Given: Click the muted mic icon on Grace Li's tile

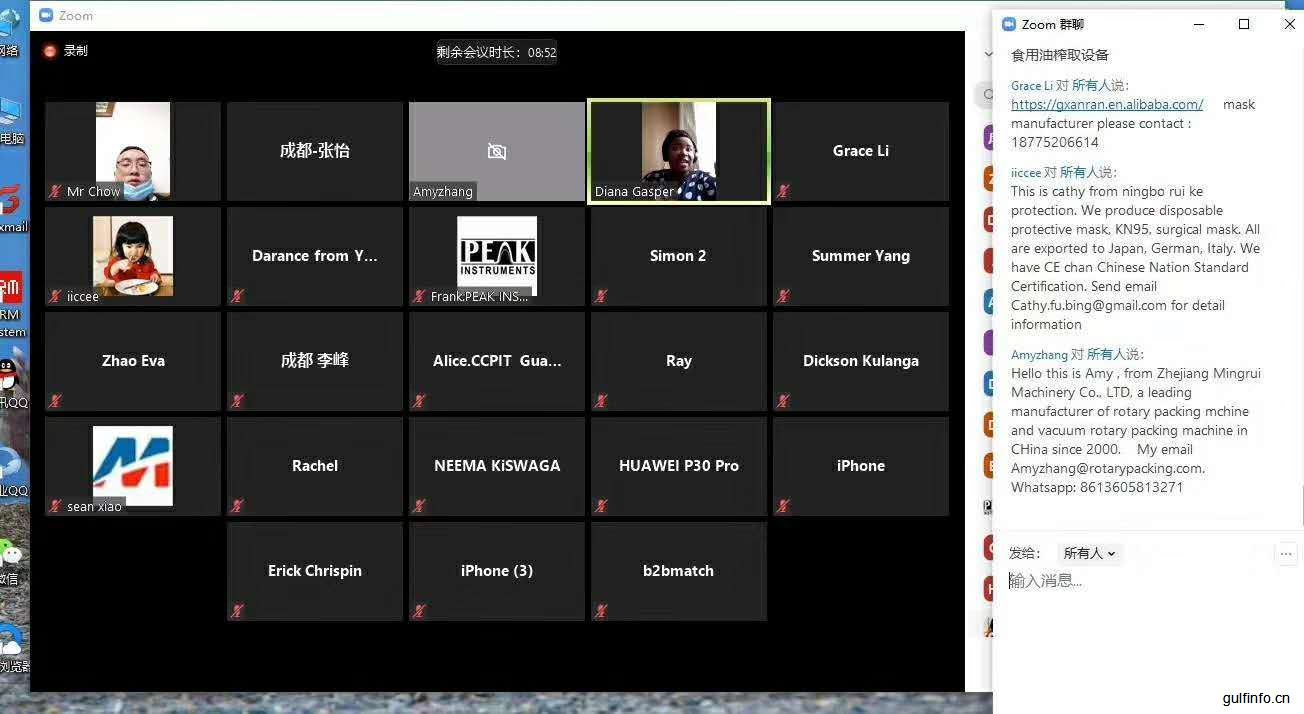Looking at the screenshot, I should (783, 191).
